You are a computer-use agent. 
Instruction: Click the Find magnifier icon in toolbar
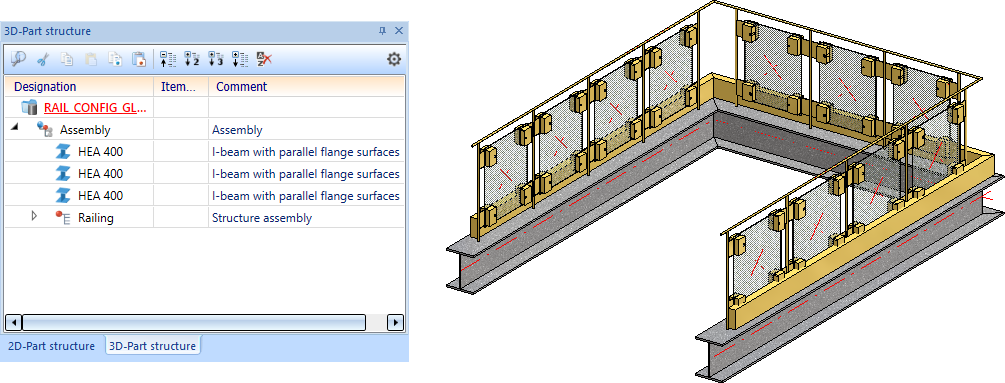pos(18,59)
